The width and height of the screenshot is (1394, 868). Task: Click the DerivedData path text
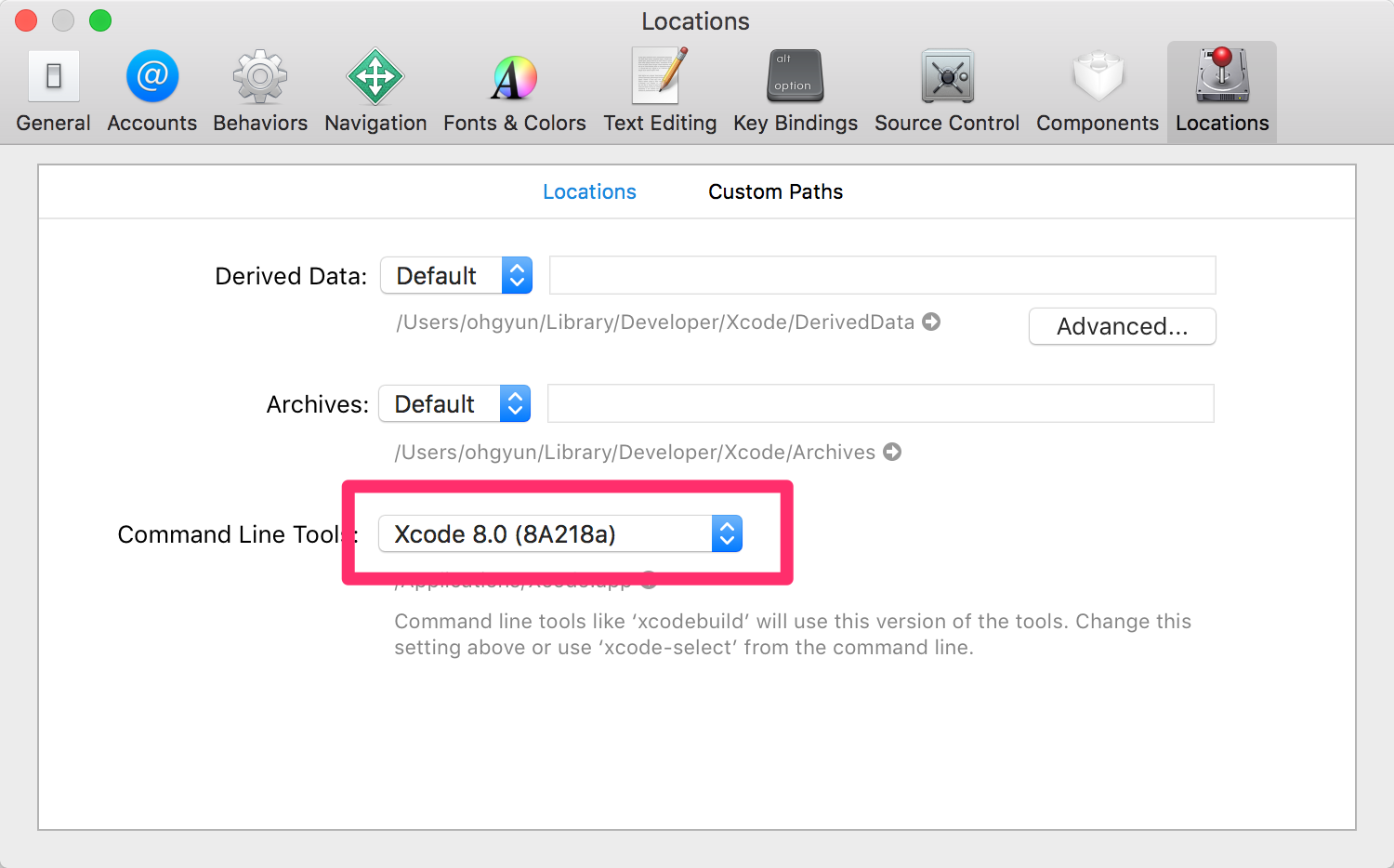(x=655, y=322)
